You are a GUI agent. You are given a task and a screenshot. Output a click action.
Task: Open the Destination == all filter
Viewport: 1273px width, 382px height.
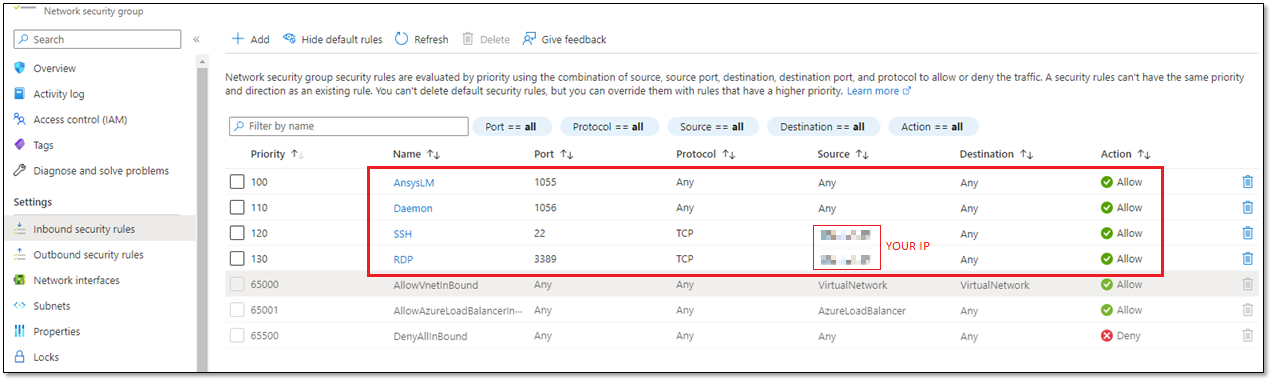[822, 127]
